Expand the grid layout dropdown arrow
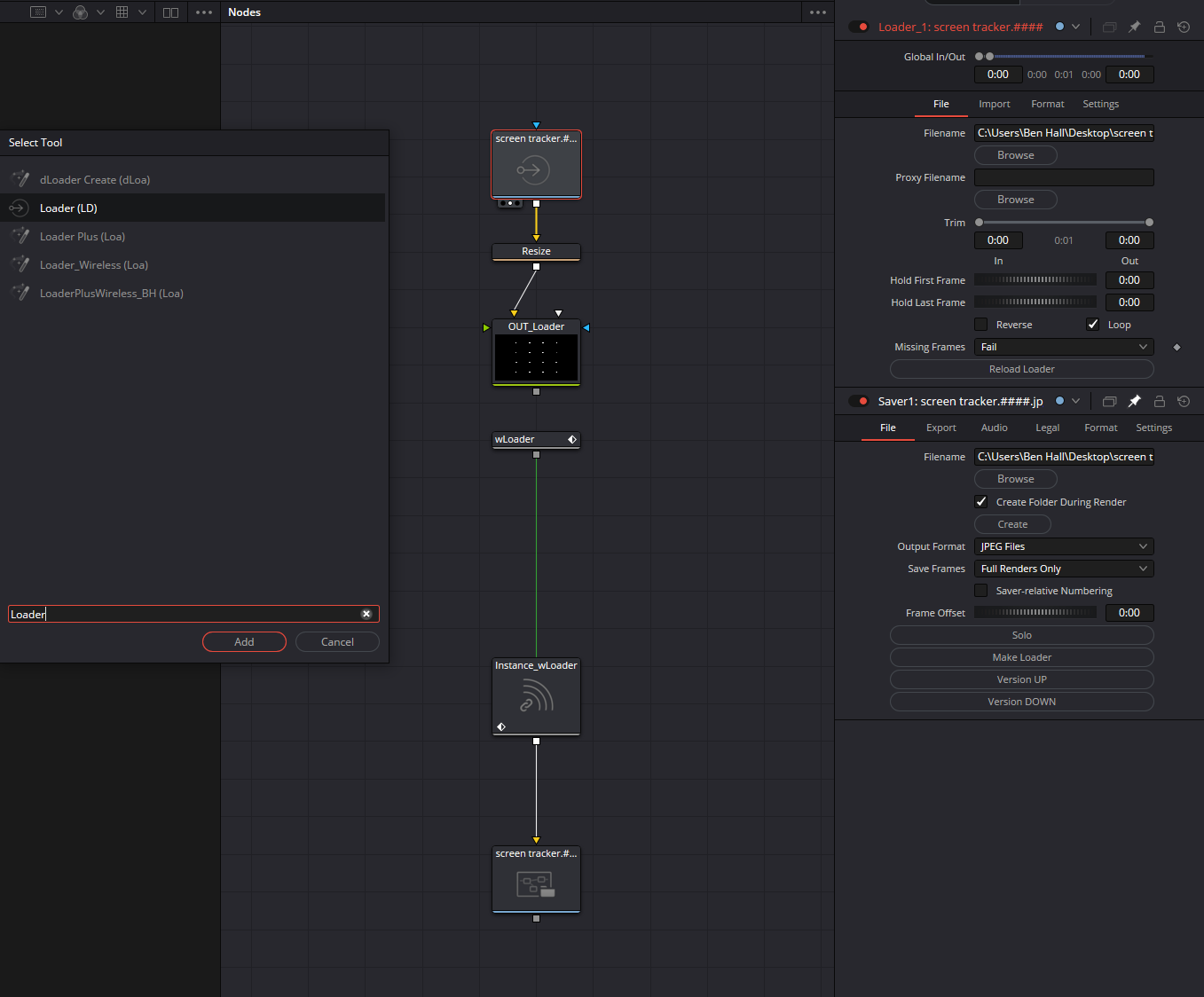The width and height of the screenshot is (1204, 997). pos(142,12)
